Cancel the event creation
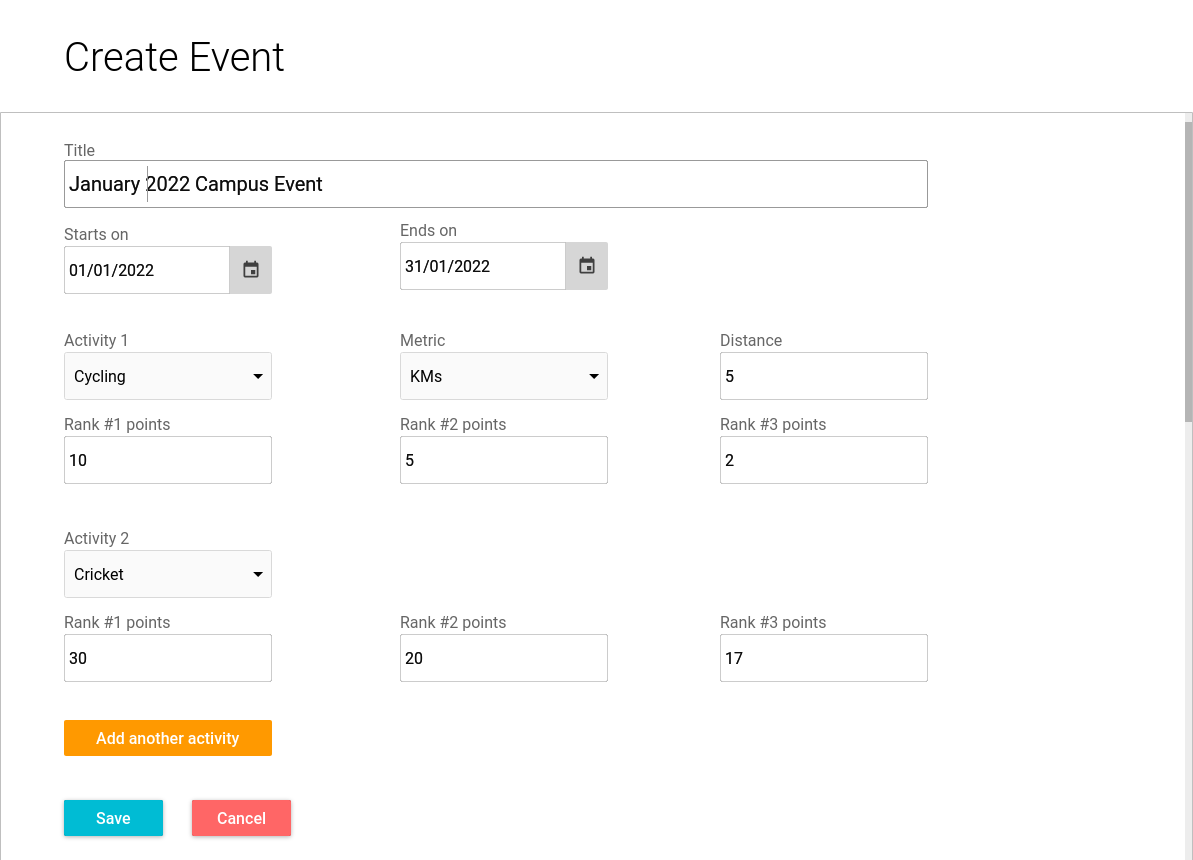Viewport: 1193px width, 860px height. (x=241, y=818)
